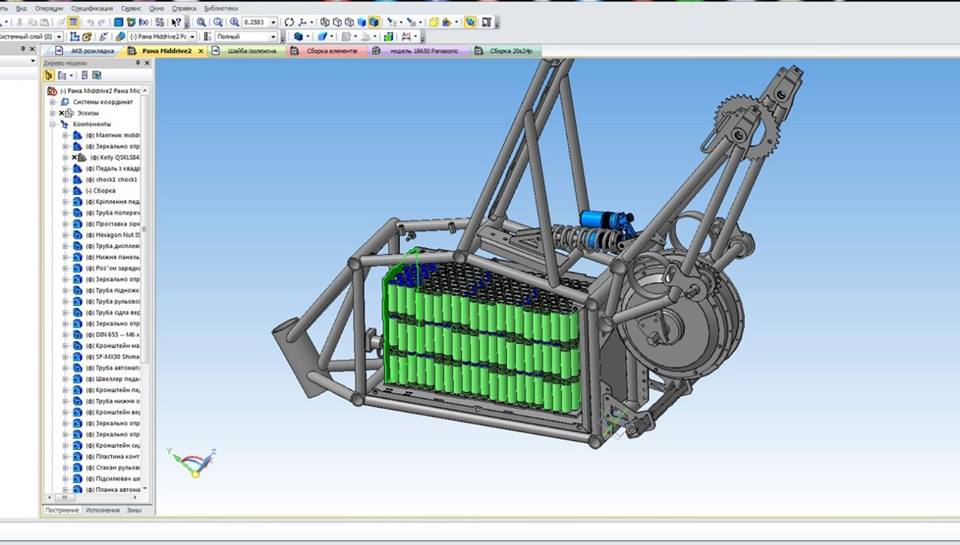The height and width of the screenshot is (545, 960).
Task: Close the Рама Middrive2 document tab
Action: pos(201,50)
